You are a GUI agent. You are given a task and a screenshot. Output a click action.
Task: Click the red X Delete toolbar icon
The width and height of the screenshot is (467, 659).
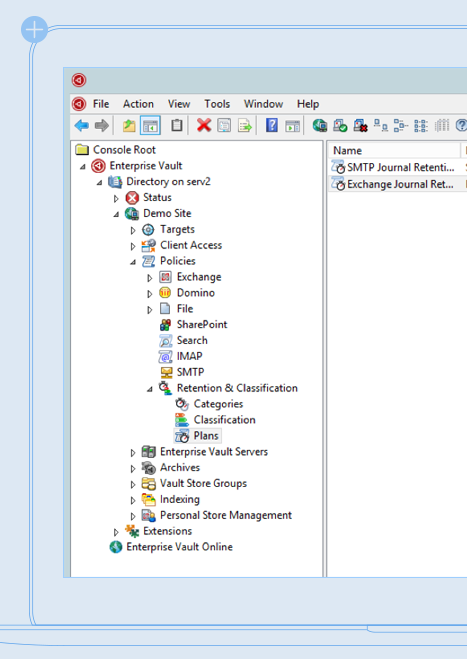(x=204, y=125)
